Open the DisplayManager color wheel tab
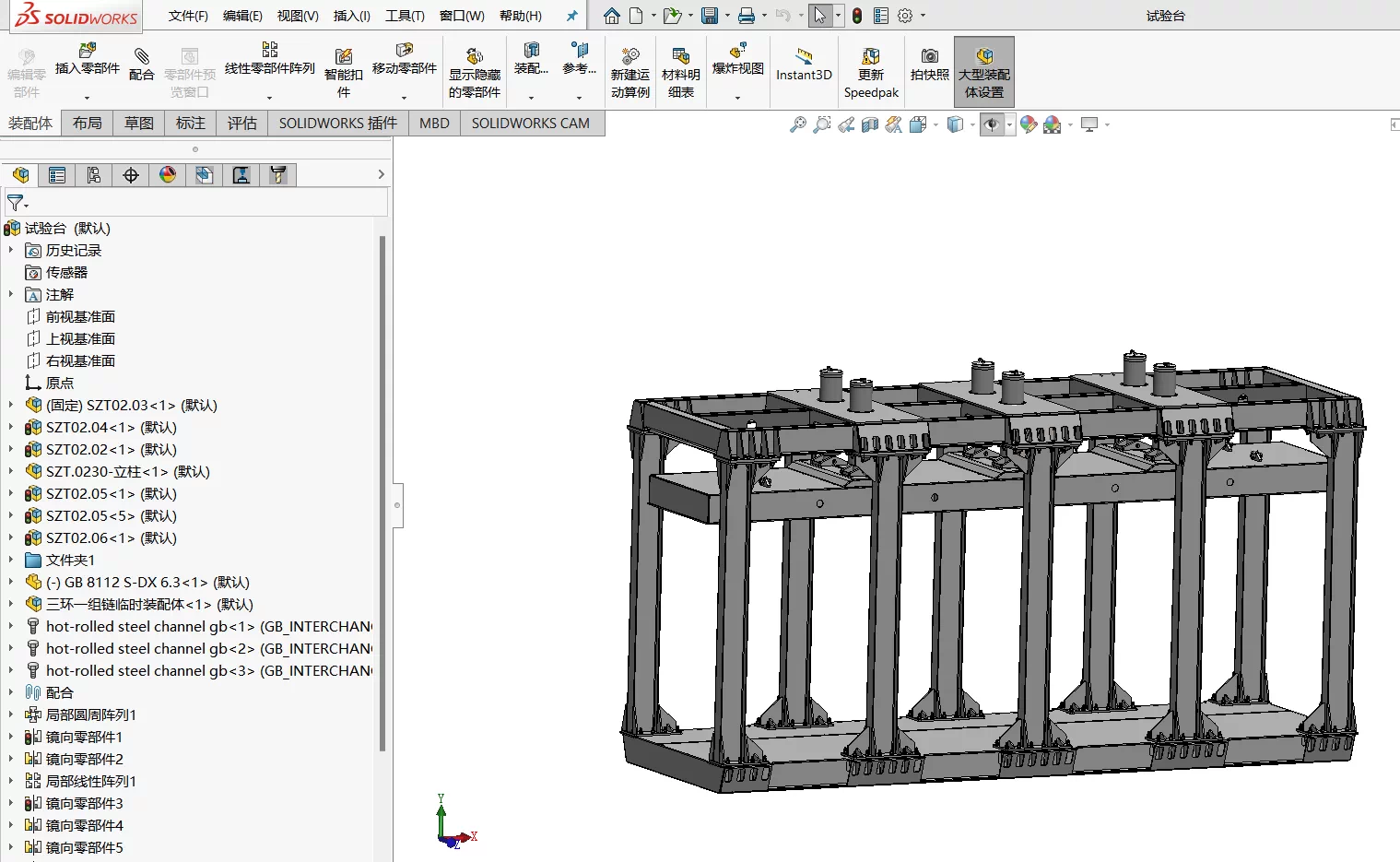The height and width of the screenshot is (862, 1400). click(168, 175)
